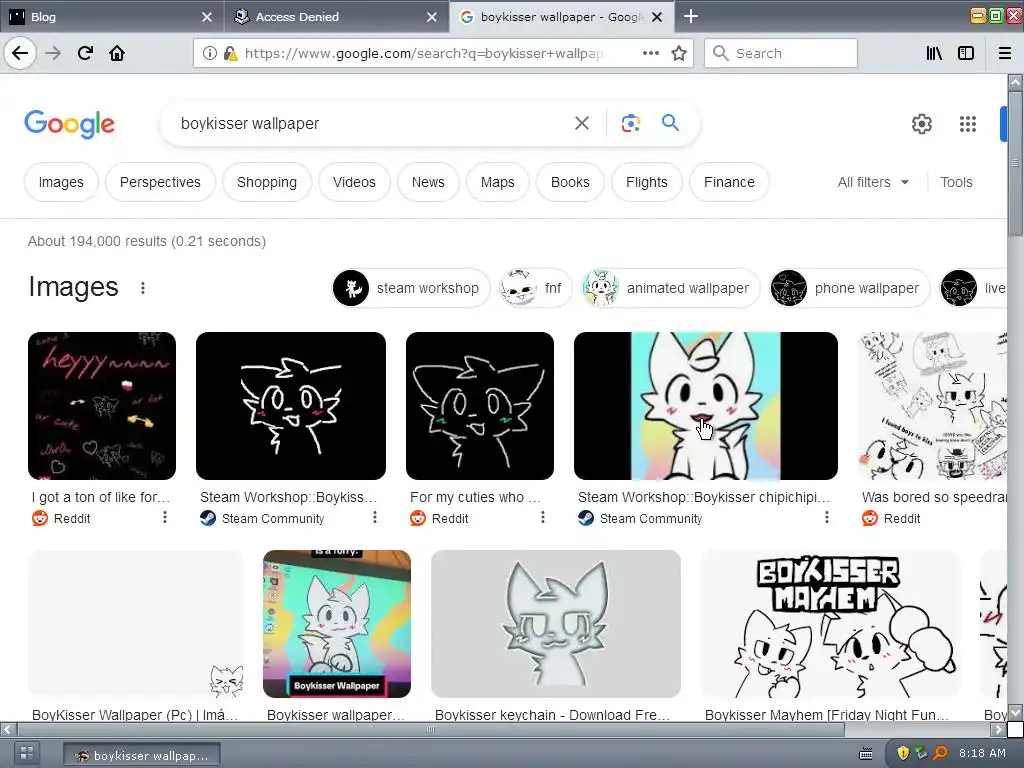Bookmark this page with the star

(679, 53)
